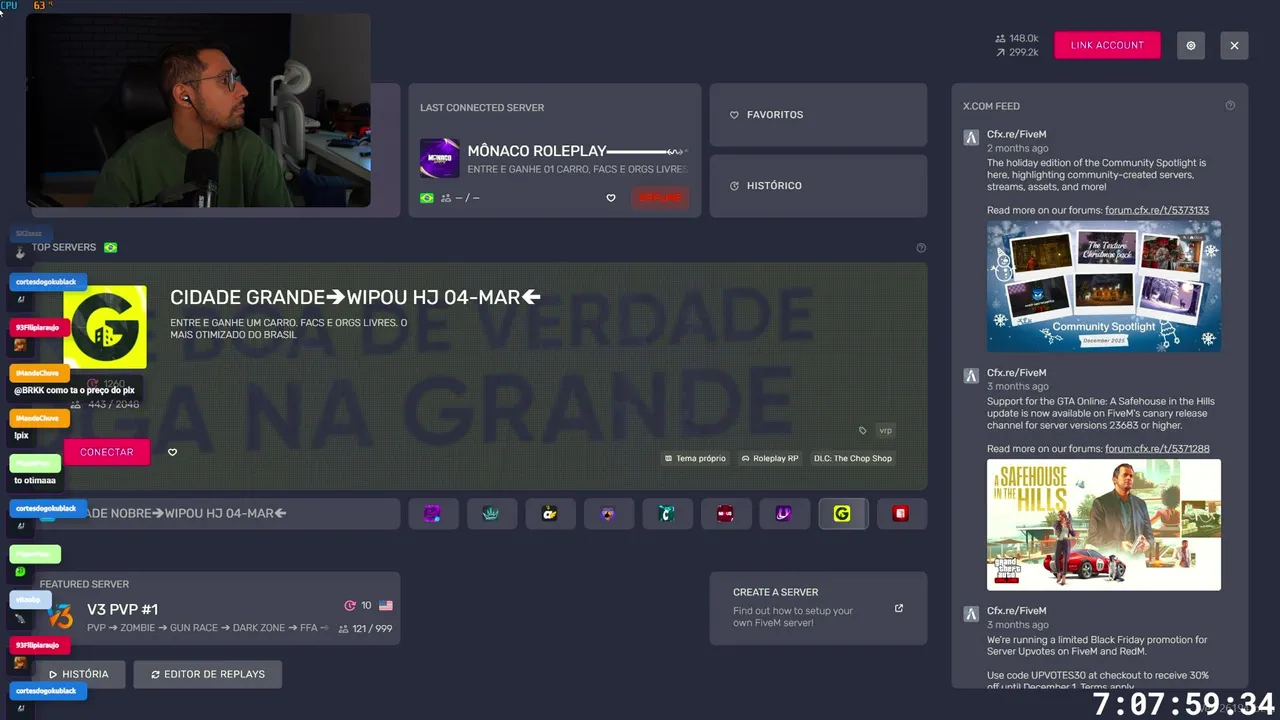1280x720 pixels.
Task: Close the FiveM menu with the X
Action: [1234, 45]
